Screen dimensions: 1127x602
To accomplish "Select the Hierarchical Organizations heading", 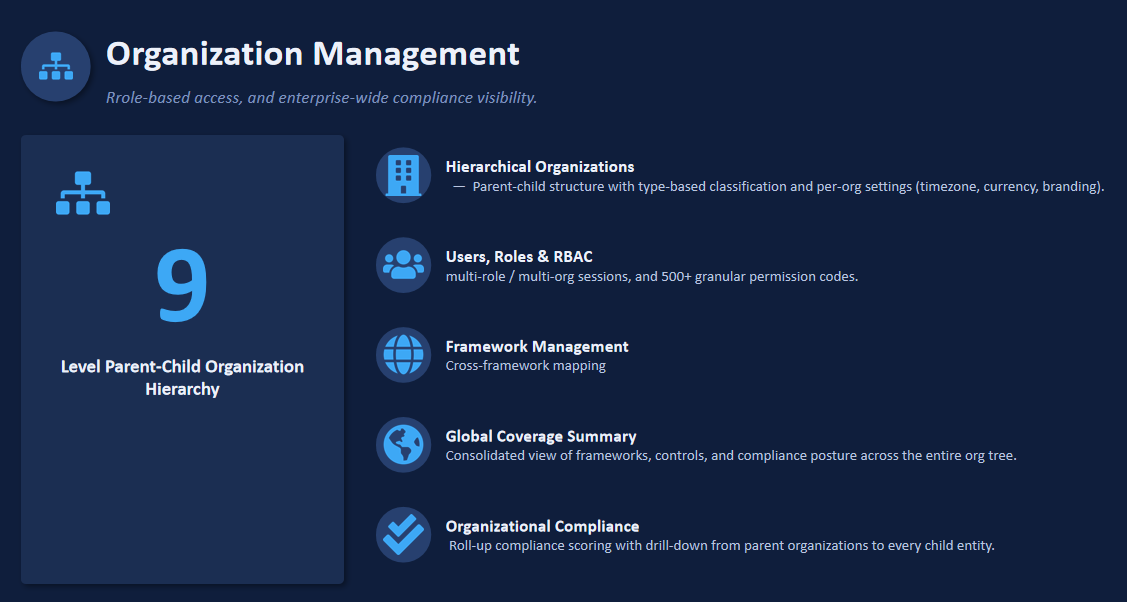I will (x=540, y=167).
